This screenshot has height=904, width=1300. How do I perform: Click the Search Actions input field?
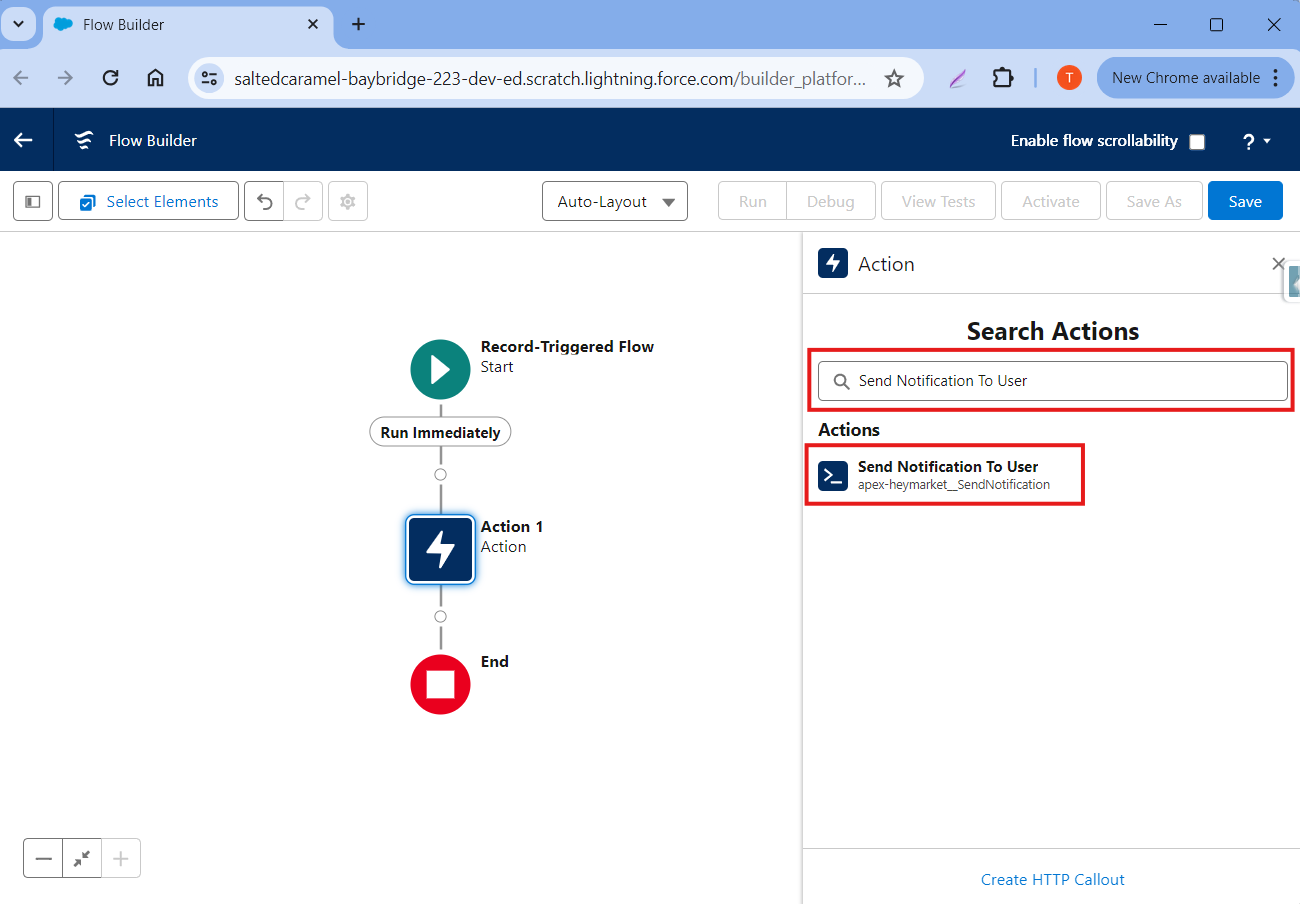click(1053, 381)
